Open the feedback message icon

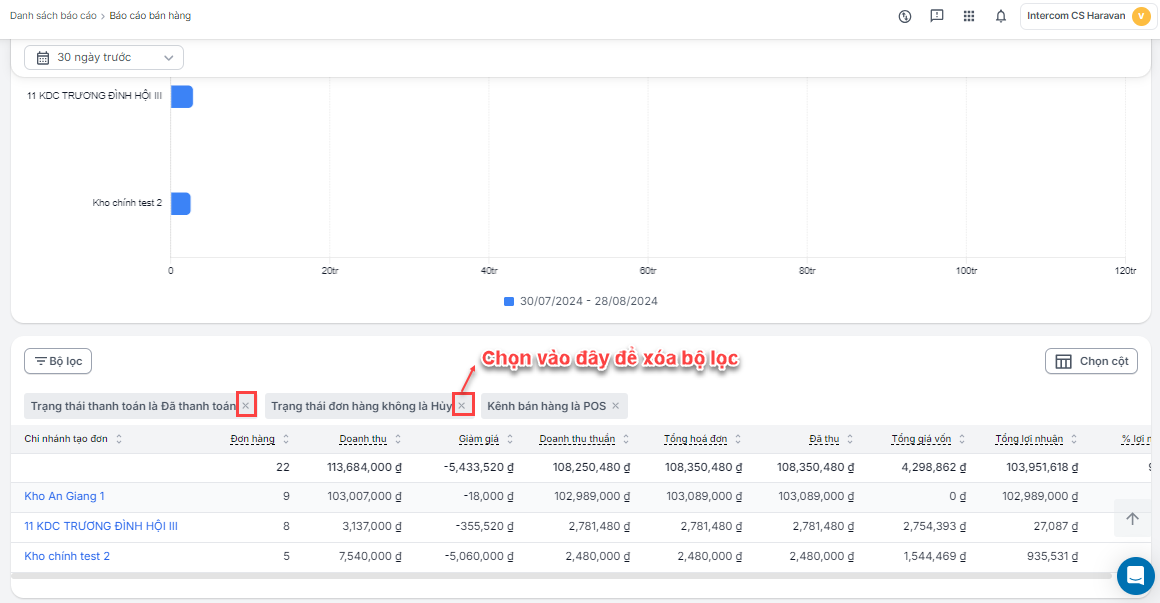pyautogui.click(x=936, y=16)
